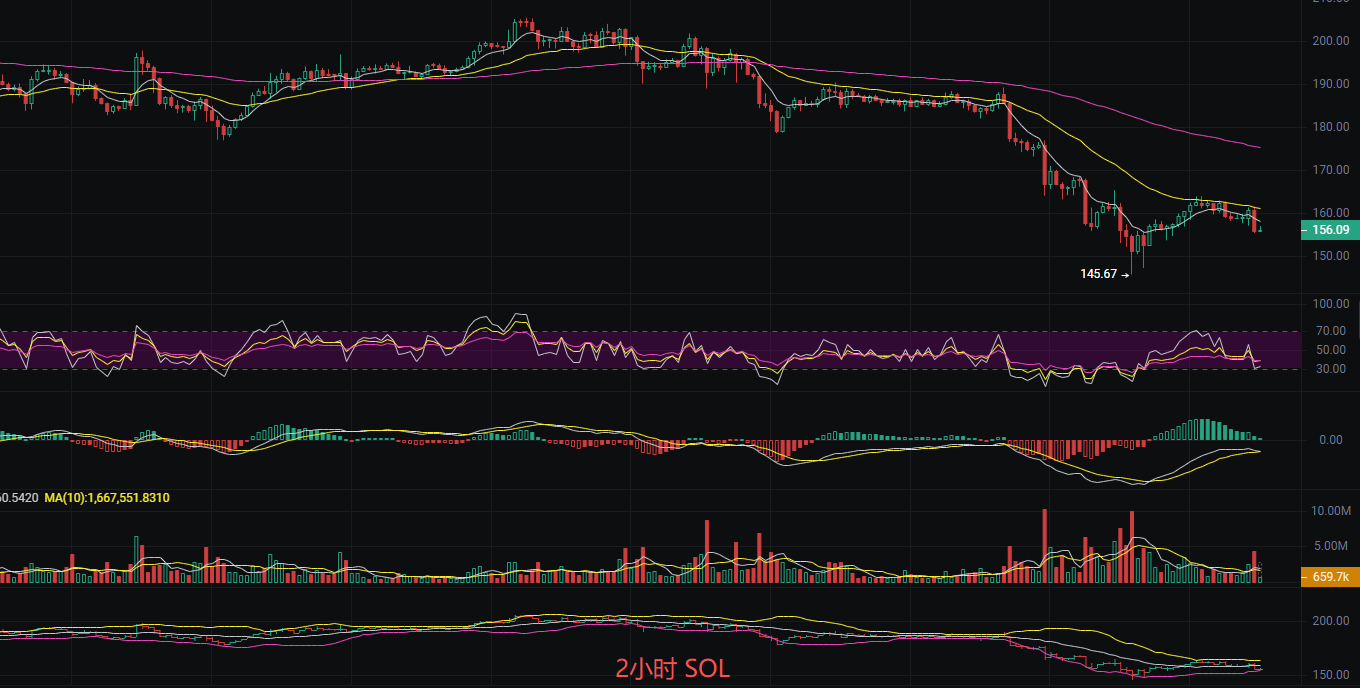Click the tallest green MACD histogram bar

1203,429
